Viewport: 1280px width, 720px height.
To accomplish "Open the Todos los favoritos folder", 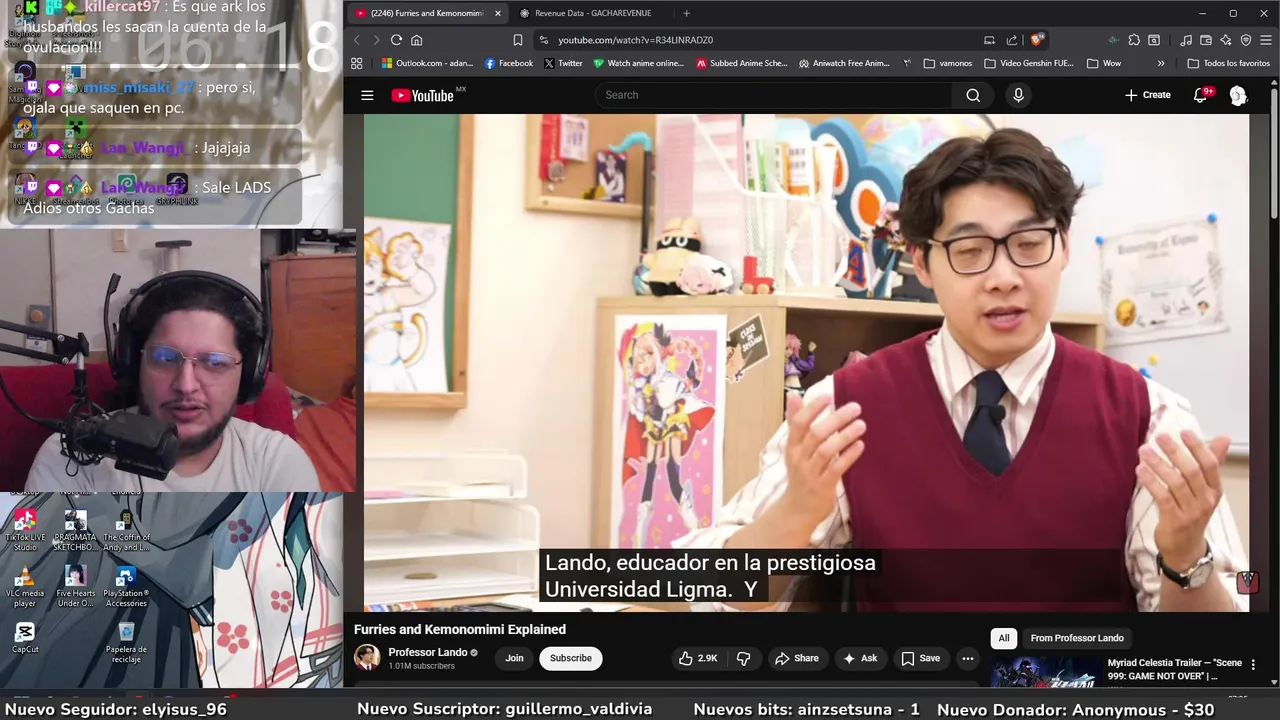I will point(1229,63).
